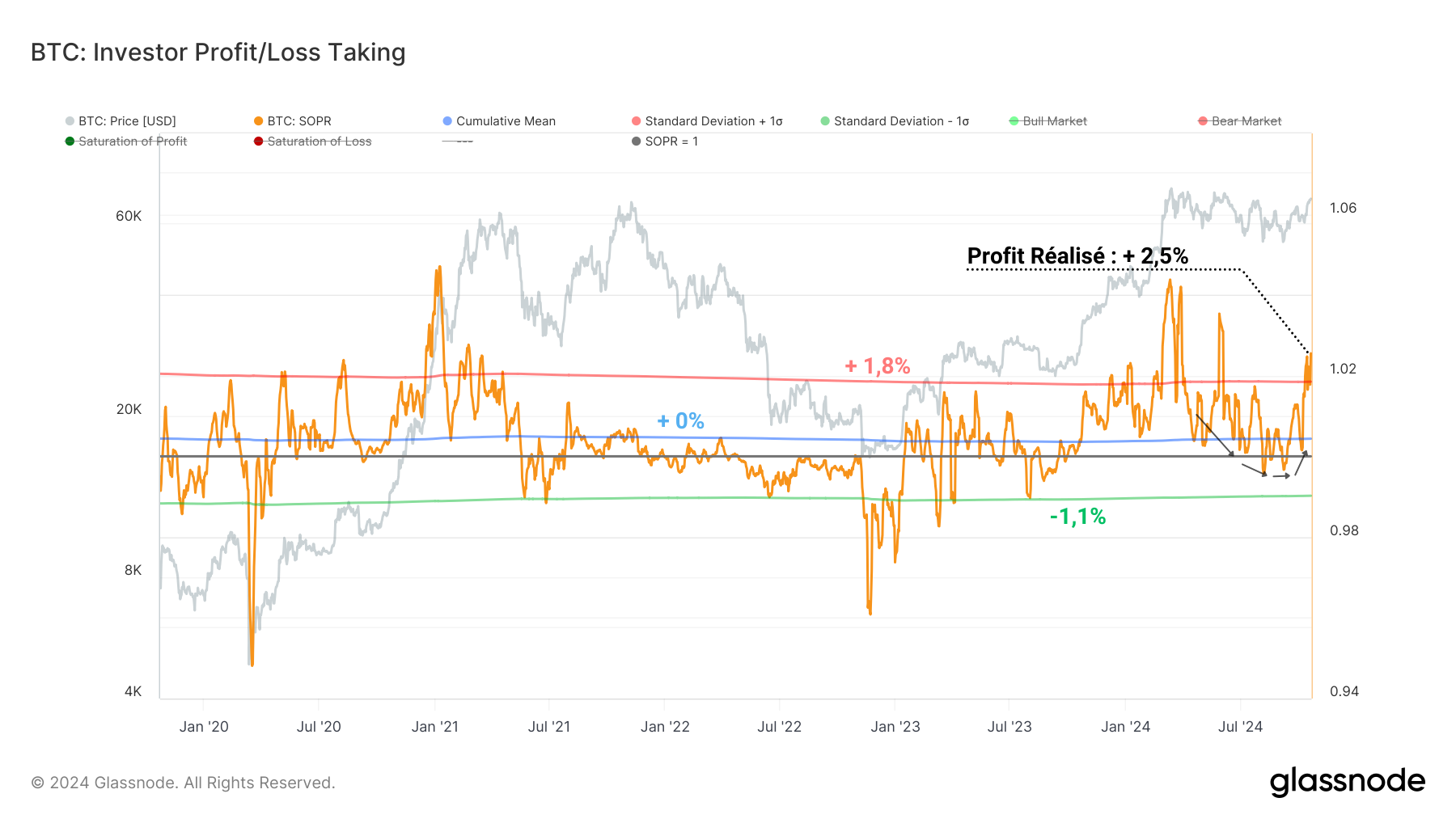Click the green '-1,1%' label

coord(1077,516)
